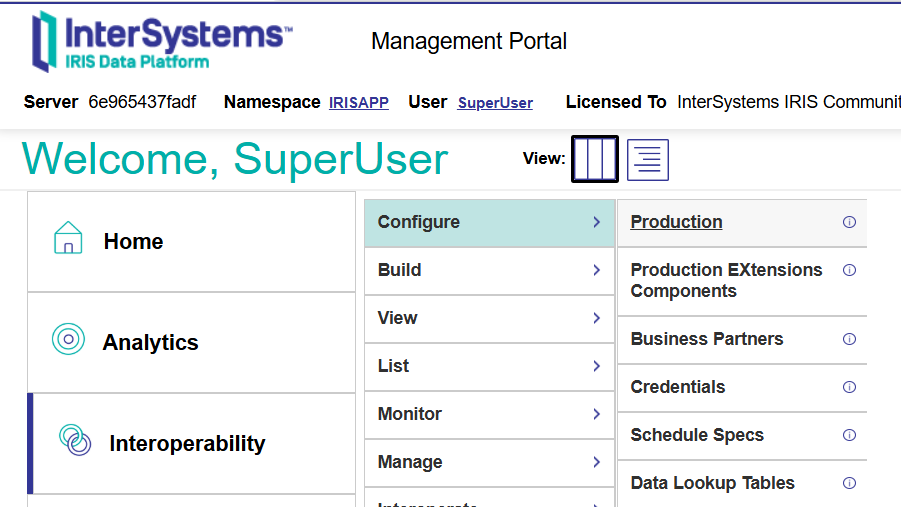Select the Monitor menu item
This screenshot has height=507, width=901.
point(490,415)
